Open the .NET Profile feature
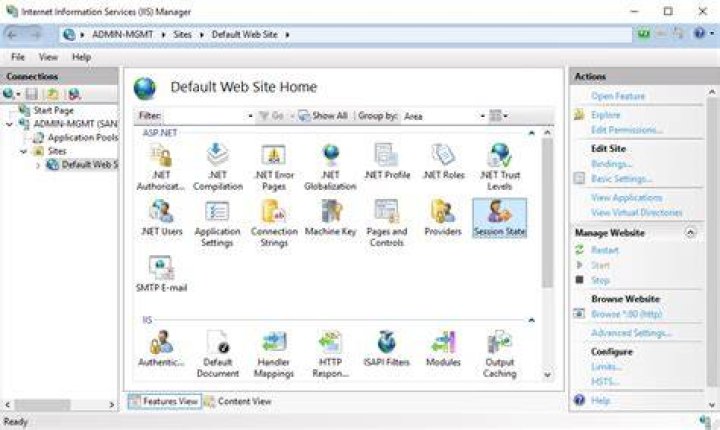Image resolution: width=720 pixels, height=430 pixels. coord(387,162)
